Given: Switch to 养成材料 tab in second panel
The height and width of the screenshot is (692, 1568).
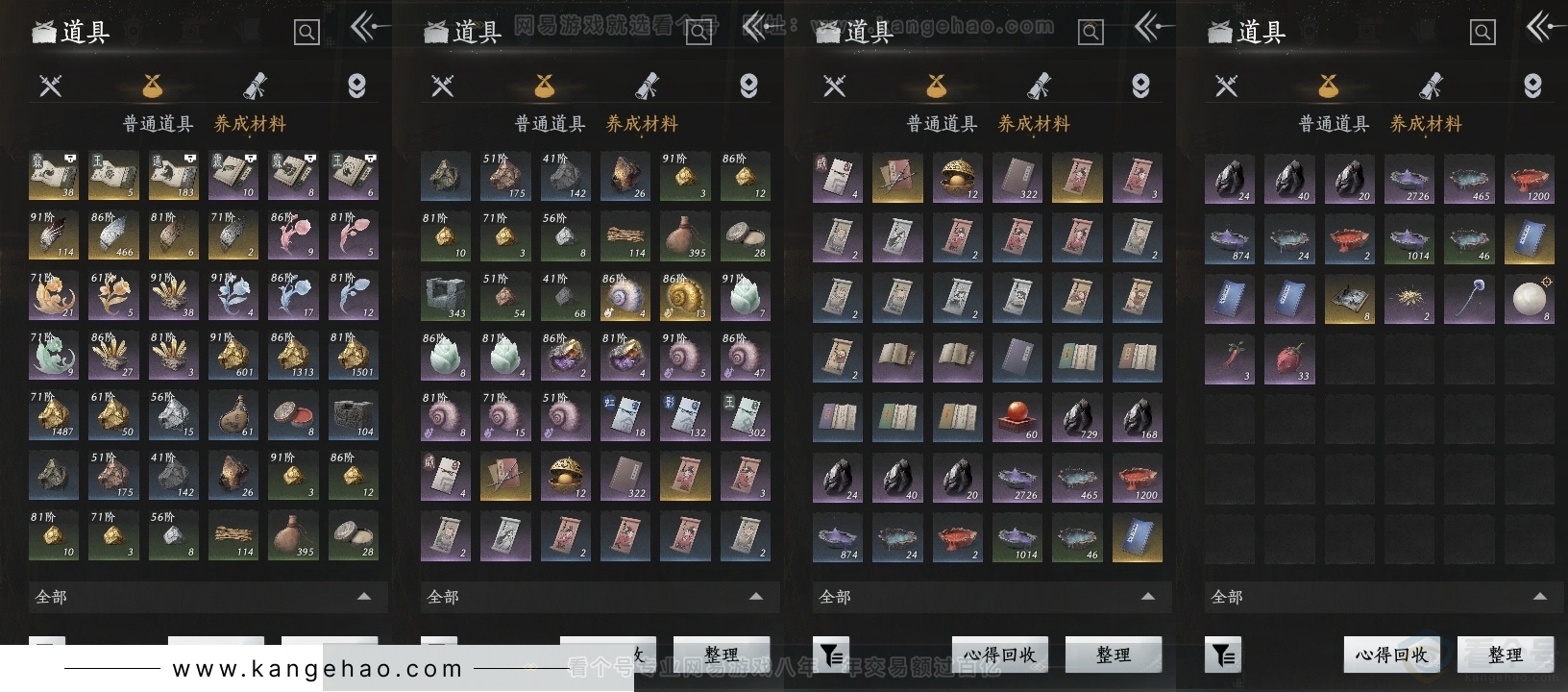Looking at the screenshot, I should [642, 124].
